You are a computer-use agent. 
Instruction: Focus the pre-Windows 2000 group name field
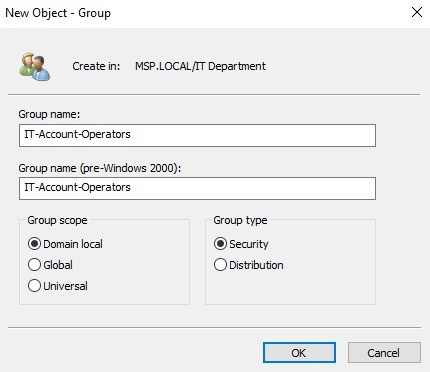197,189
